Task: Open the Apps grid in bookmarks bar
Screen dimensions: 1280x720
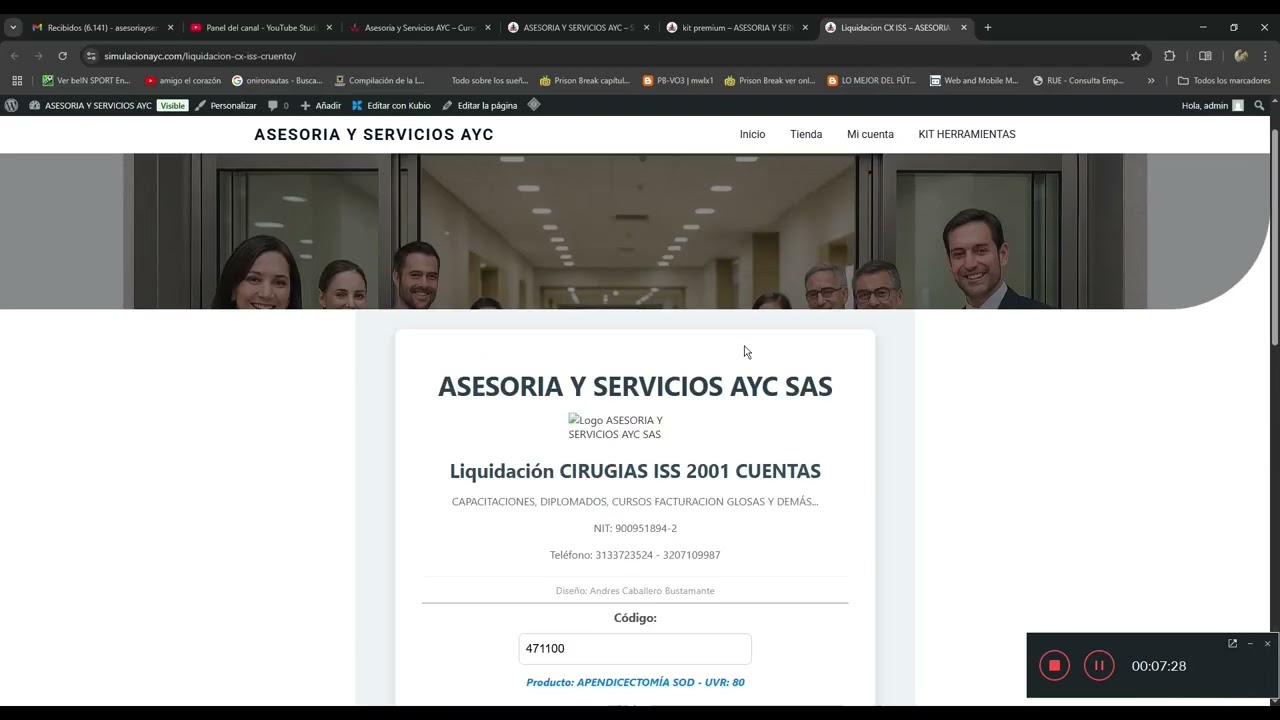Action: click(x=17, y=80)
